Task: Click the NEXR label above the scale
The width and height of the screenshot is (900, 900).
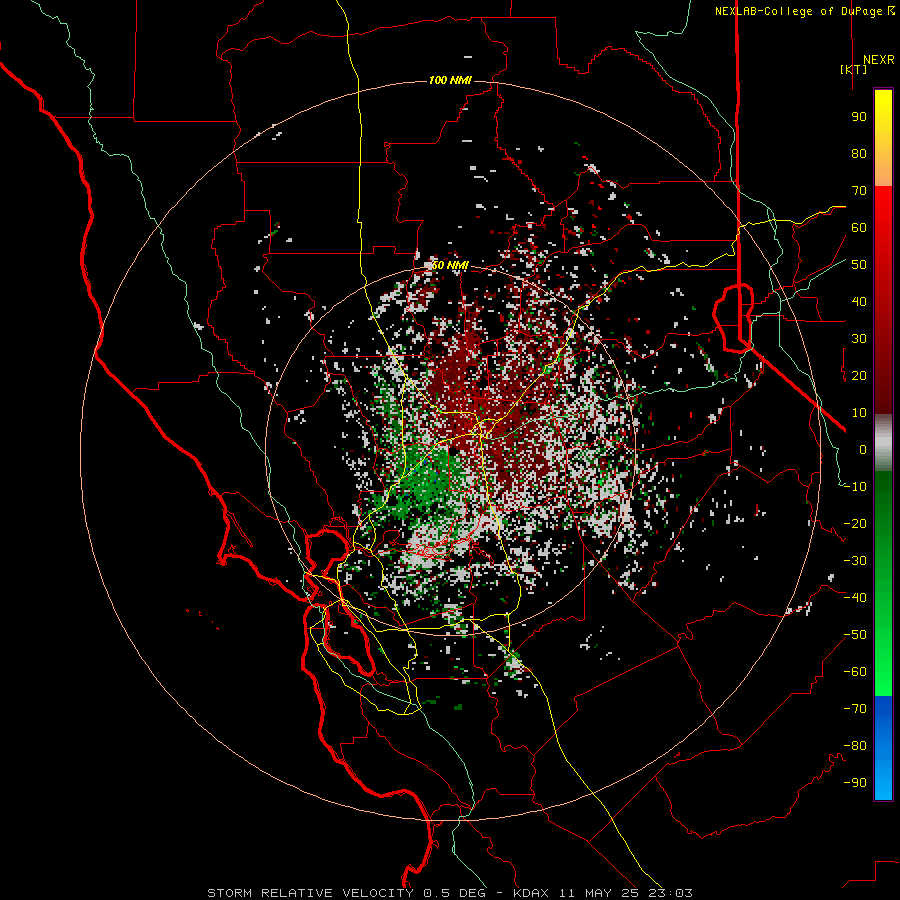Action: tap(879, 60)
